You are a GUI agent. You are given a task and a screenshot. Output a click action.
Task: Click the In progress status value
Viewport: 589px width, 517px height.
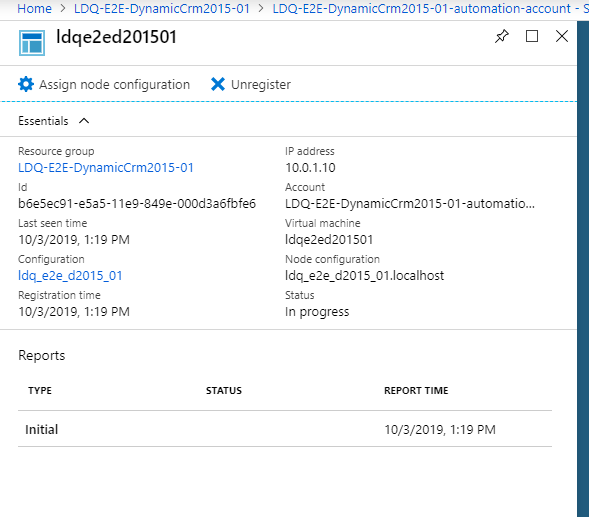(x=317, y=311)
